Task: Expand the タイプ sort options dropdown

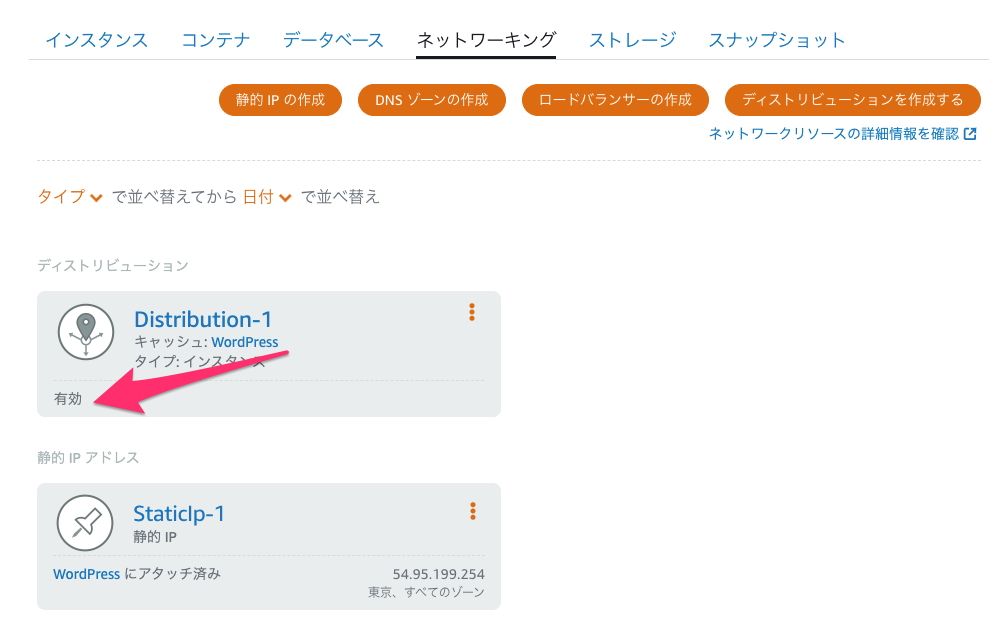Action: point(70,198)
